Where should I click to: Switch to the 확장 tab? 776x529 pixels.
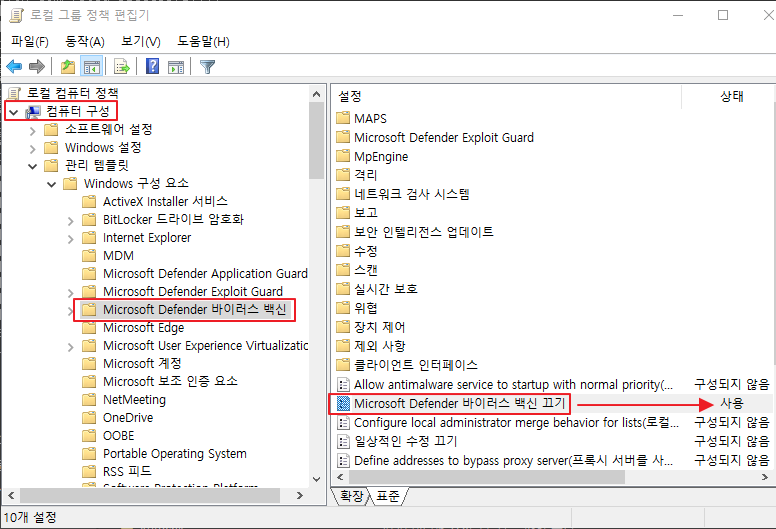click(352, 496)
